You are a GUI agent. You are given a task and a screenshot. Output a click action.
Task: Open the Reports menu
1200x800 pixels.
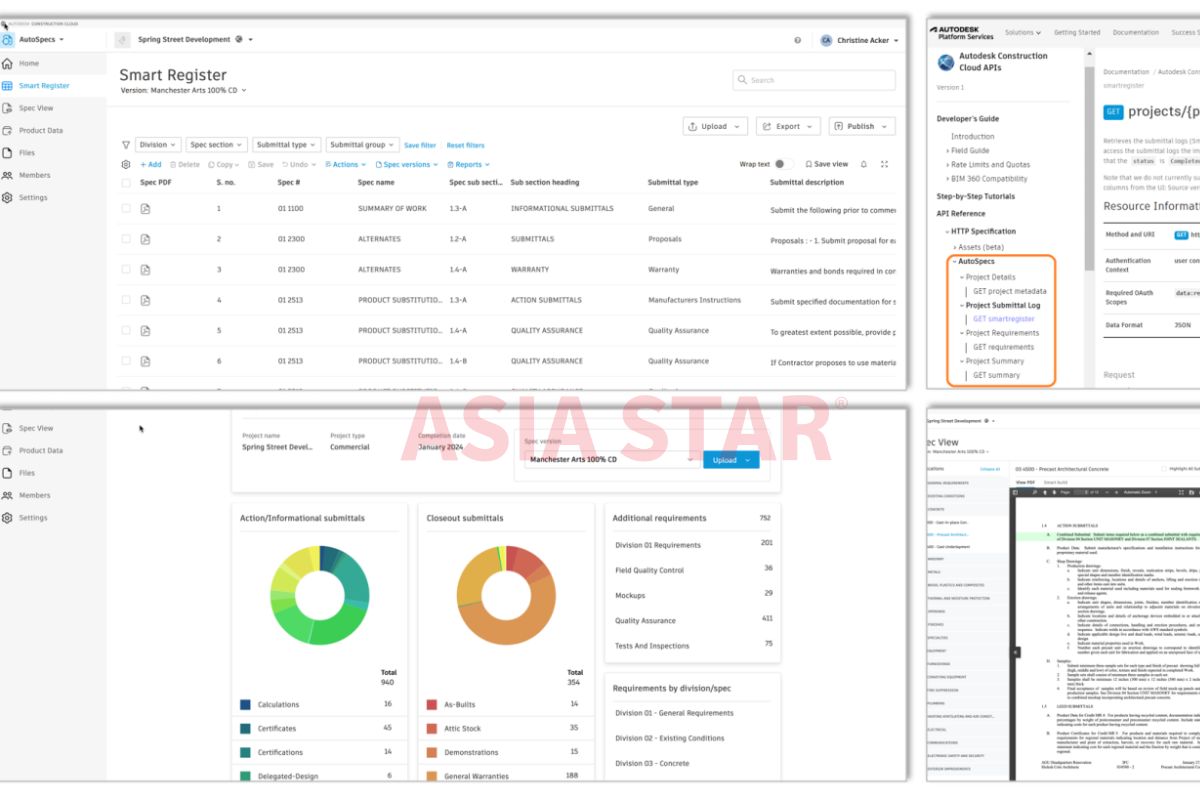(x=468, y=164)
